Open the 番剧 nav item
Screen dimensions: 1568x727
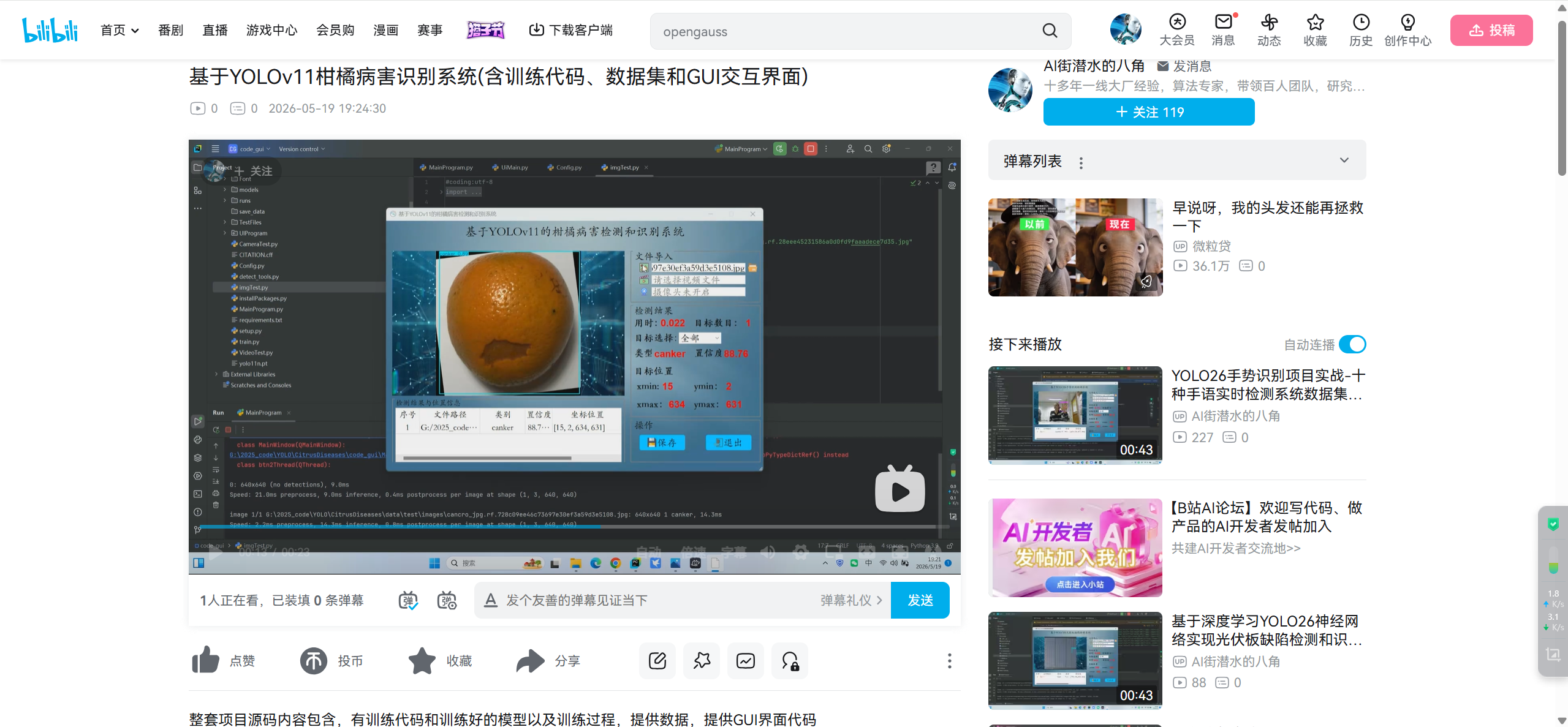[x=170, y=30]
